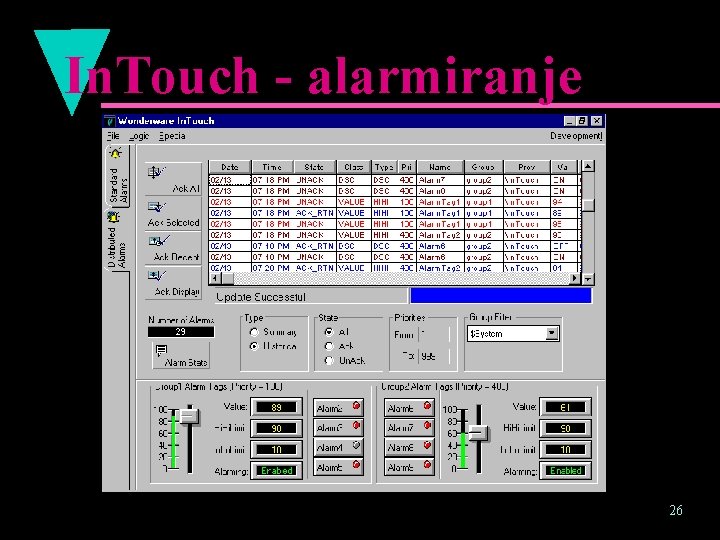
Task: Open the Special menu
Action: (172, 136)
